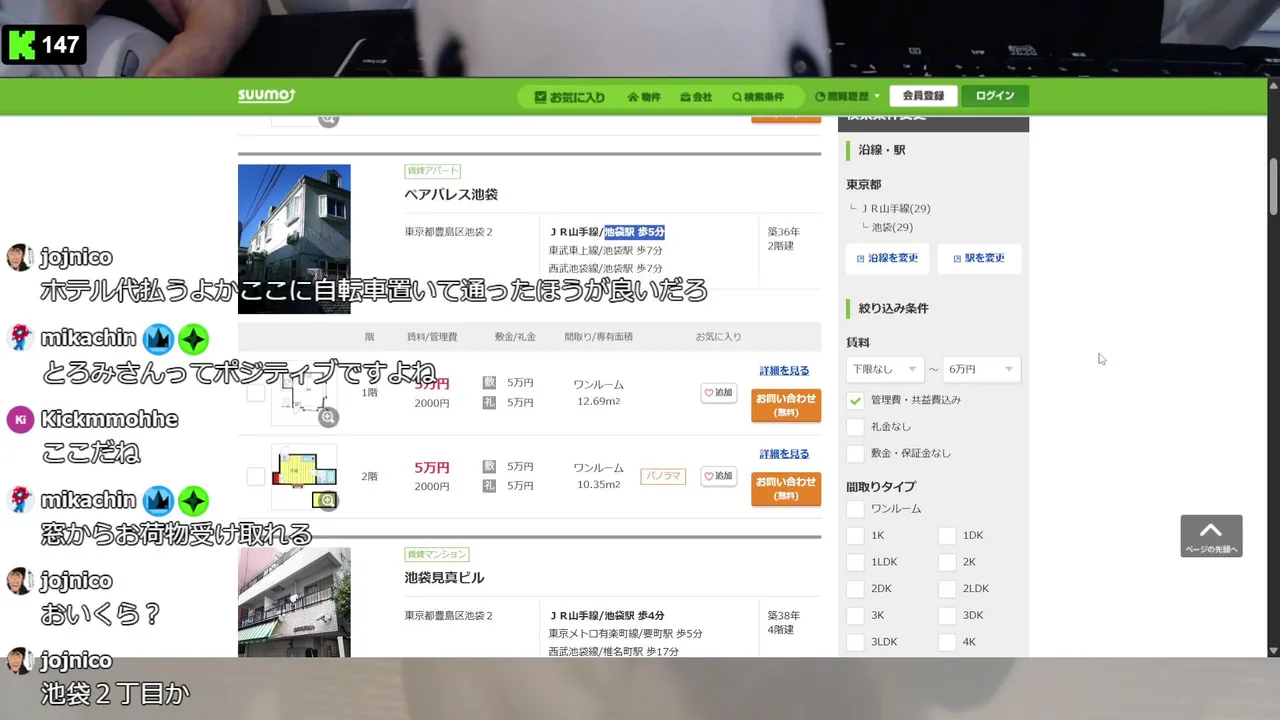
Task: Open ベアパレス池袋 building photo
Action: click(x=294, y=238)
